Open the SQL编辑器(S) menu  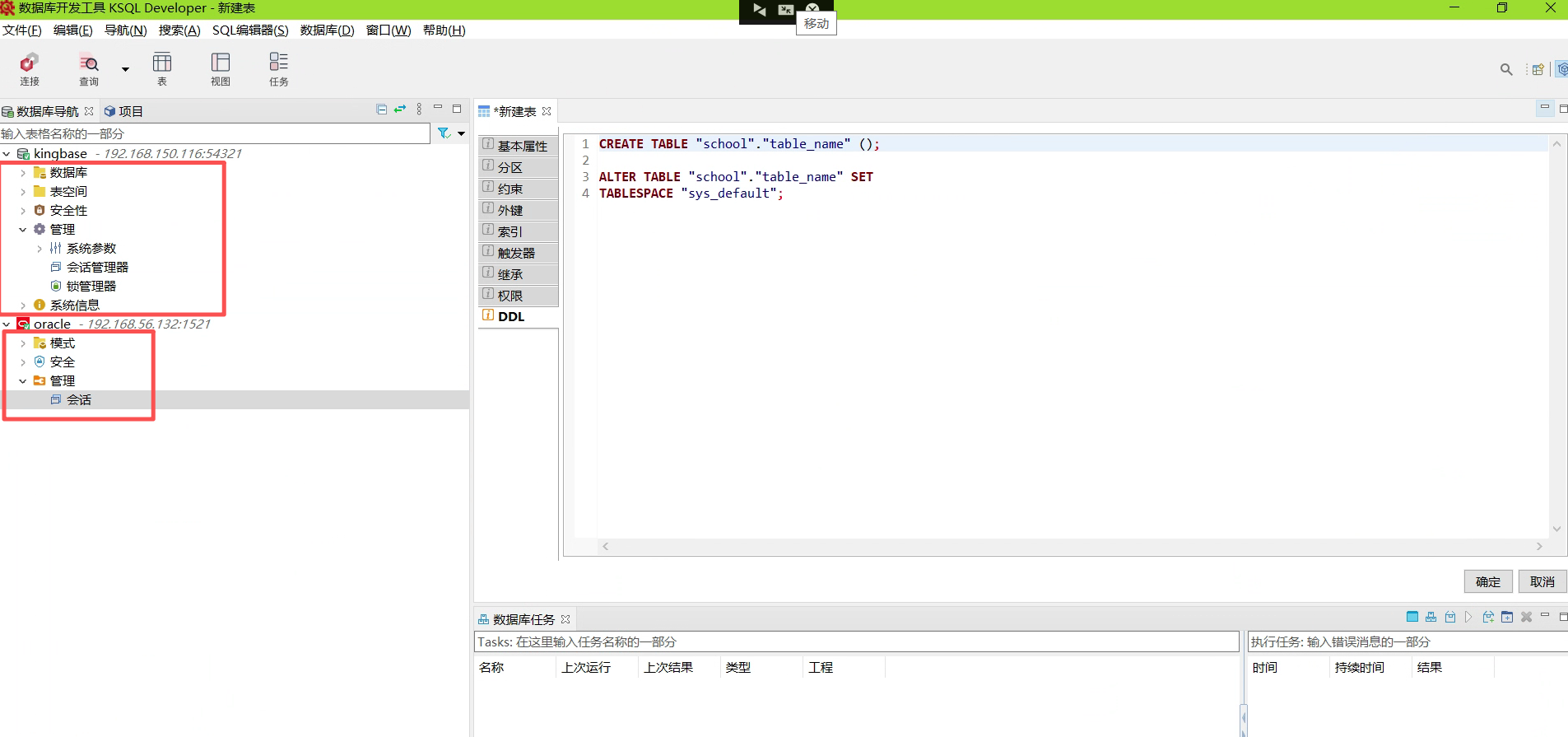click(250, 30)
